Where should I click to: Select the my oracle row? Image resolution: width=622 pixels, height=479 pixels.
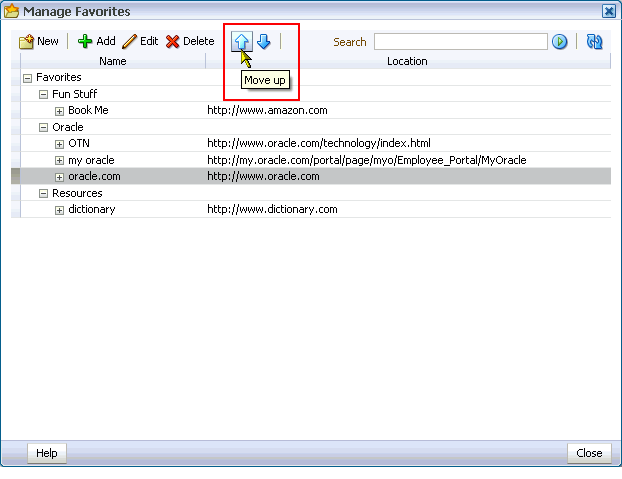click(91, 160)
